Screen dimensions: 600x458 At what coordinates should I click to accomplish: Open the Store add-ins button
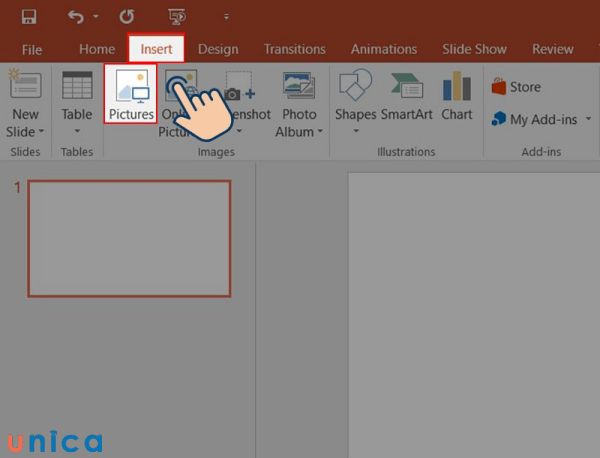click(517, 87)
